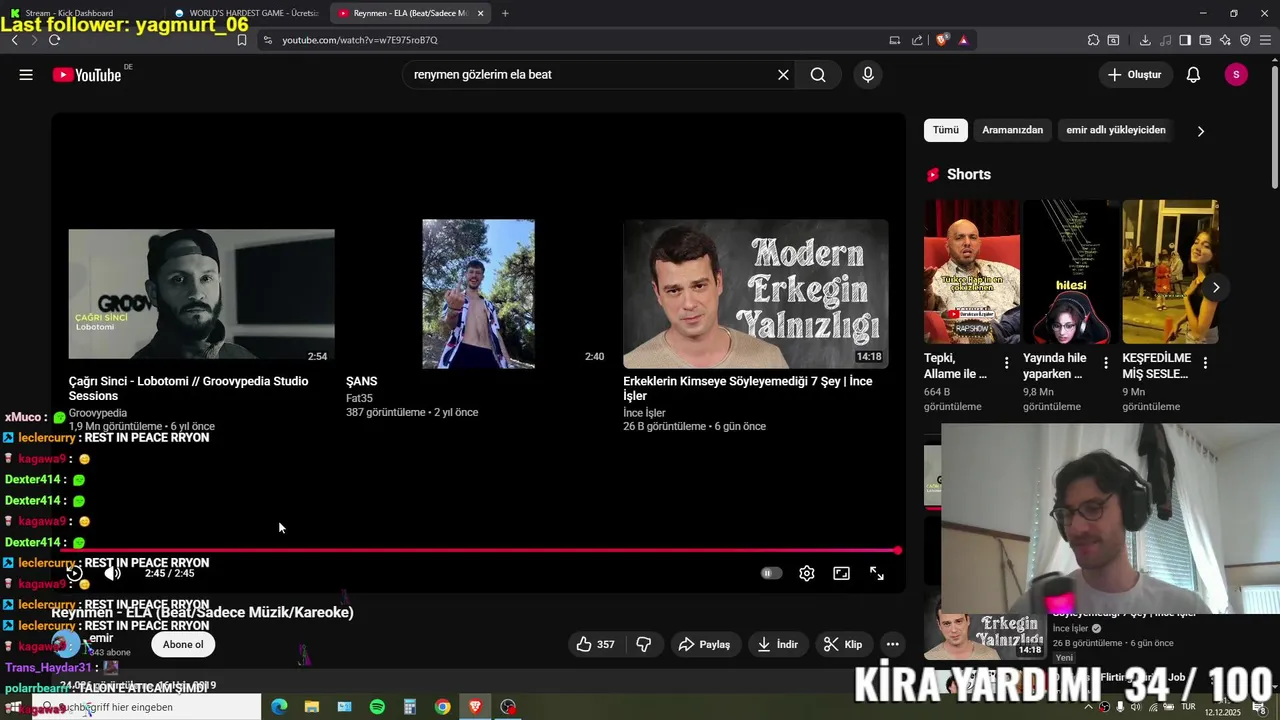The width and height of the screenshot is (1280, 720).
Task: Subscribe with the Abone ol button
Action: click(183, 644)
